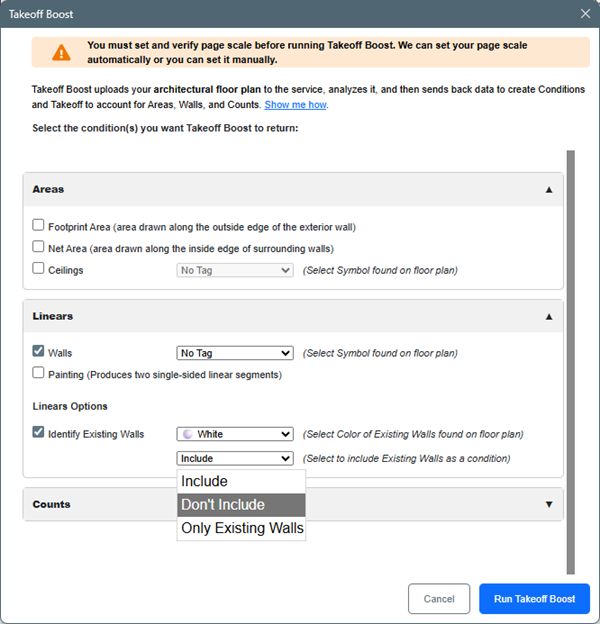Screen dimensions: 600x624
Task: Enable the Painting checkbox
Action: point(38,372)
